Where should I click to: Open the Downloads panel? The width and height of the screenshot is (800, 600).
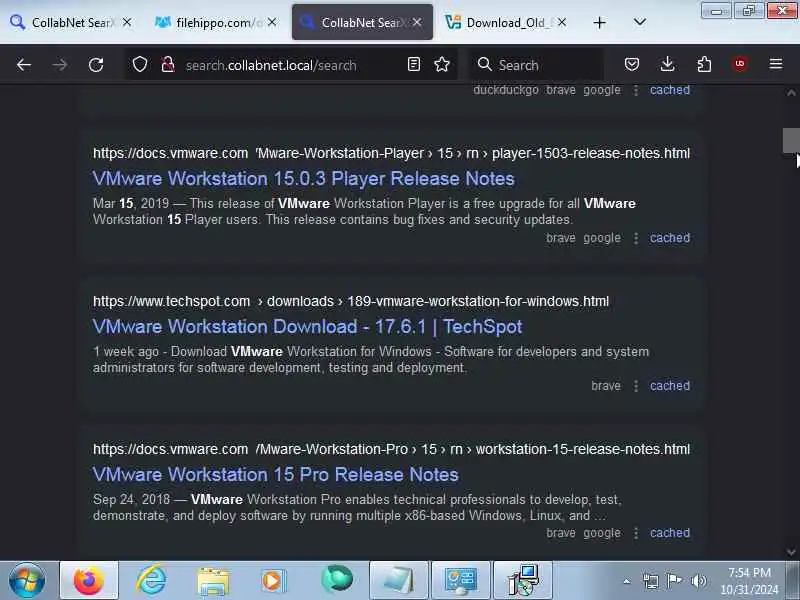pyautogui.click(x=667, y=64)
